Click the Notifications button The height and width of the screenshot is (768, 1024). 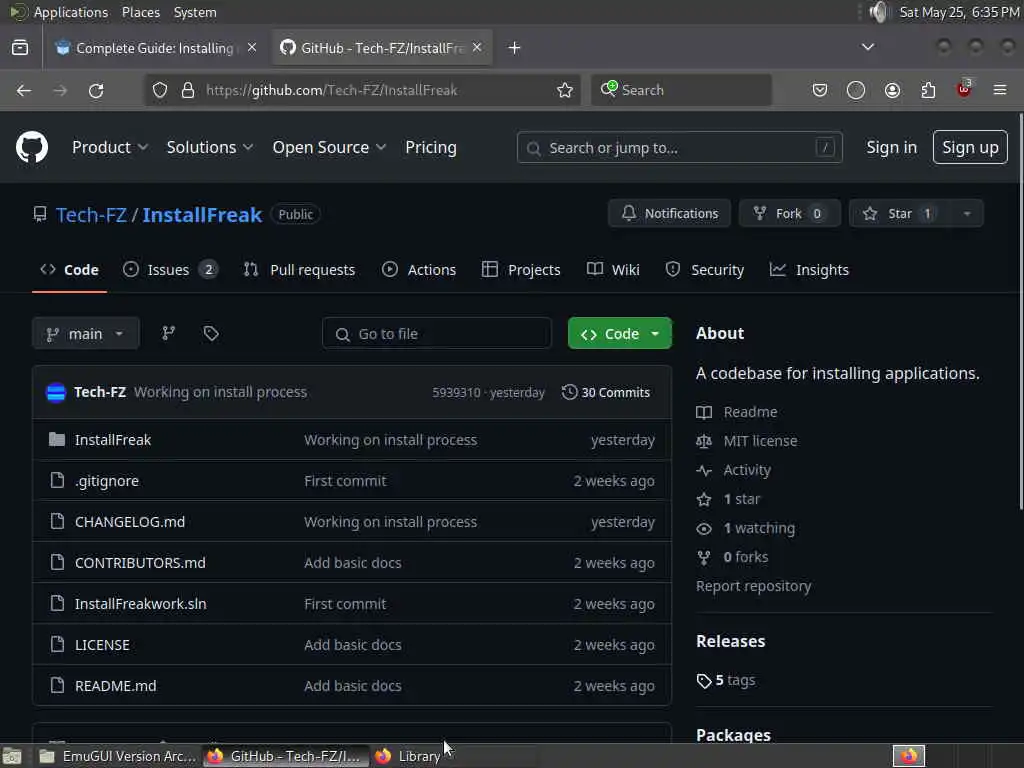pos(669,214)
